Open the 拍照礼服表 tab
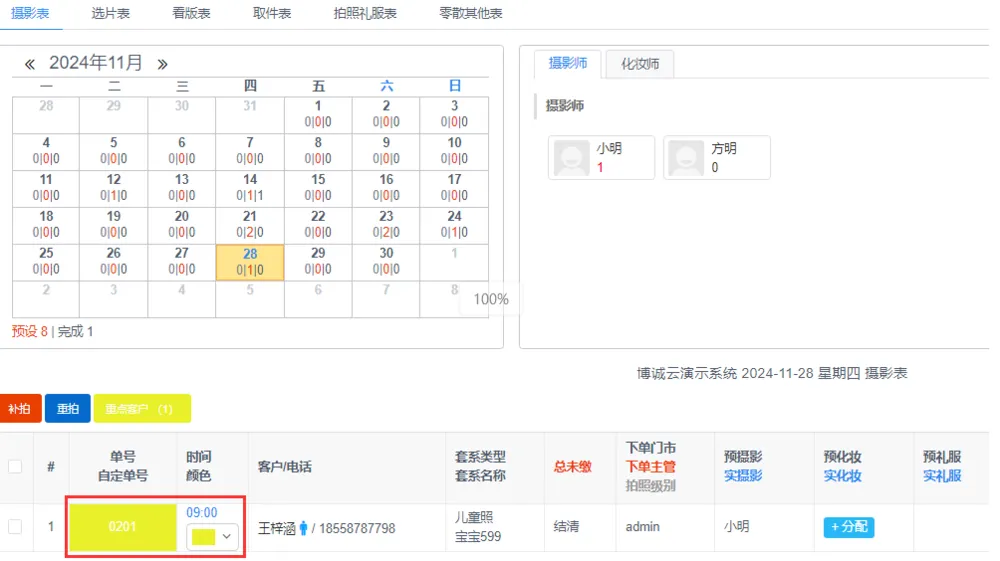This screenshot has width=1000, height=561. (x=365, y=14)
